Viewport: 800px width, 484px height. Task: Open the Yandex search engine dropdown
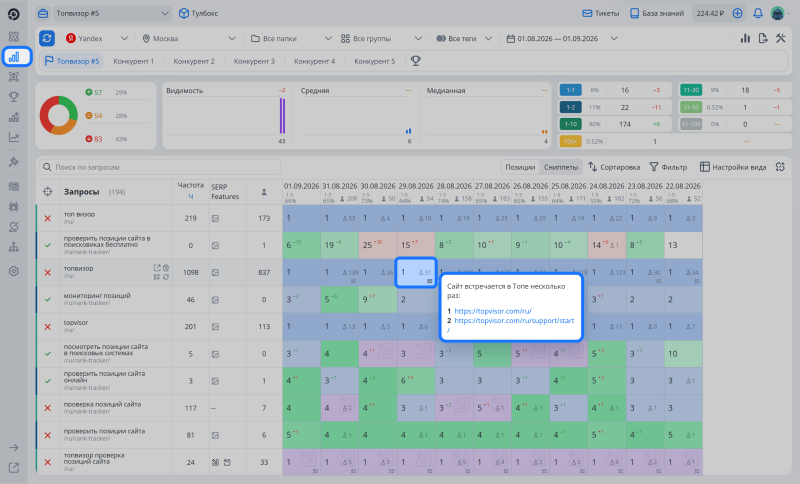(96, 38)
